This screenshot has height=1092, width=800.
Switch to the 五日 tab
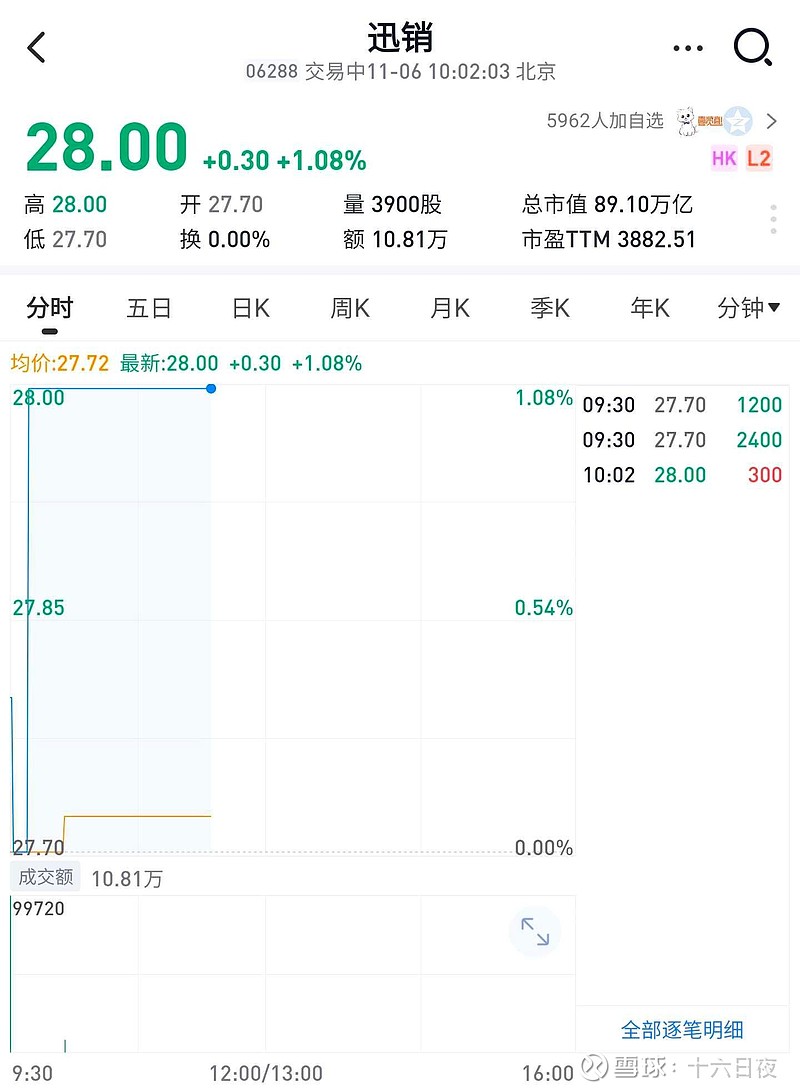click(x=149, y=308)
